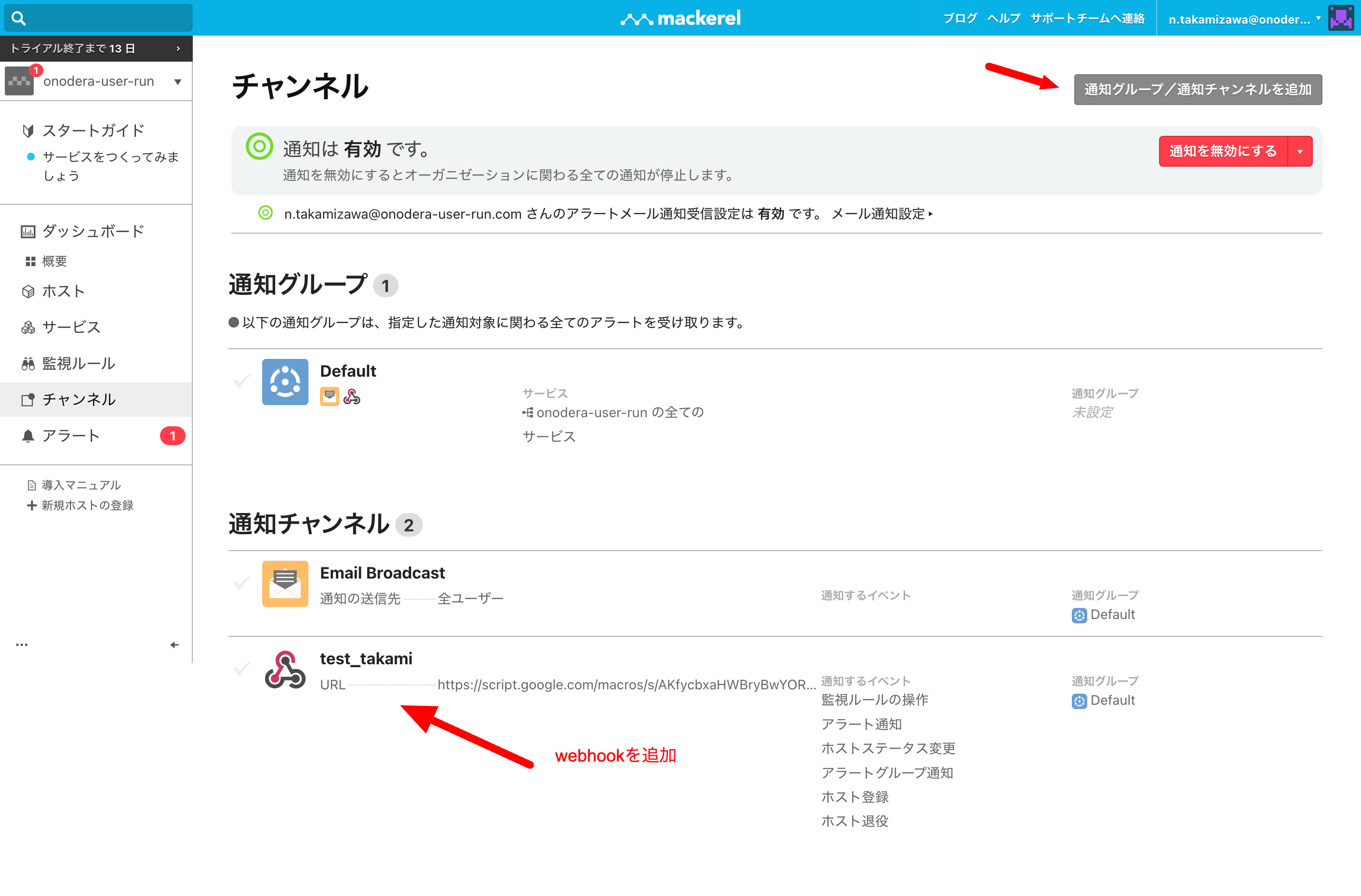Click the trial ending 13 days banner
Image resolution: width=1361 pixels, height=896 pixels.
point(95,49)
